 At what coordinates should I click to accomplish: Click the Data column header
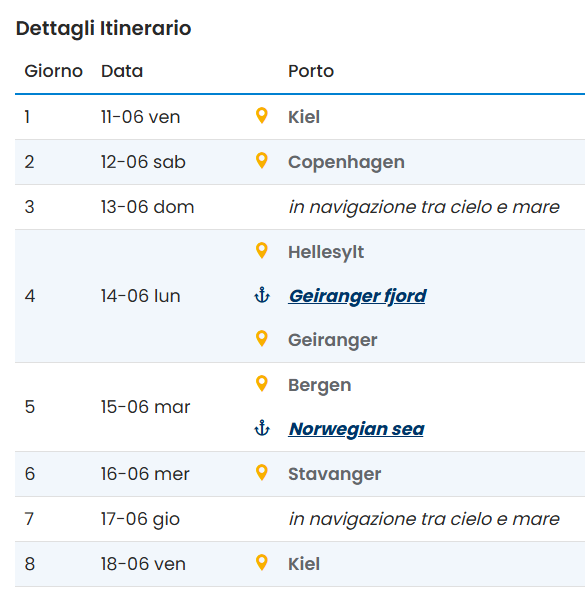click(122, 71)
